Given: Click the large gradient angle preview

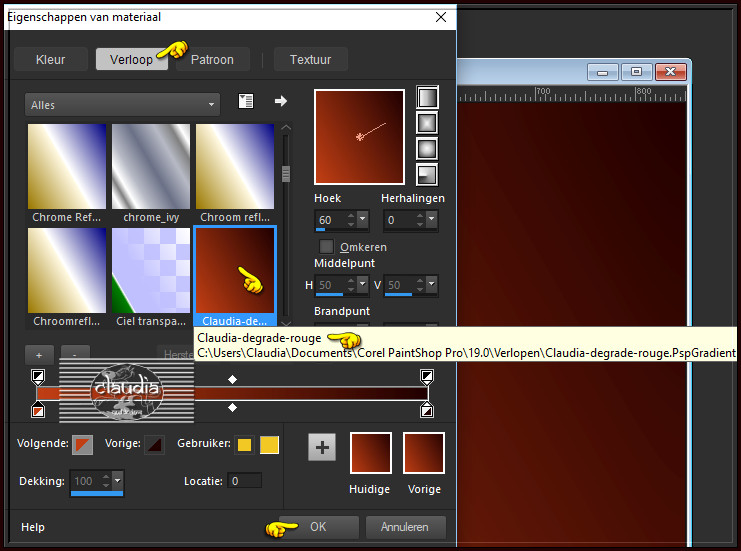Looking at the screenshot, I should pos(359,137).
